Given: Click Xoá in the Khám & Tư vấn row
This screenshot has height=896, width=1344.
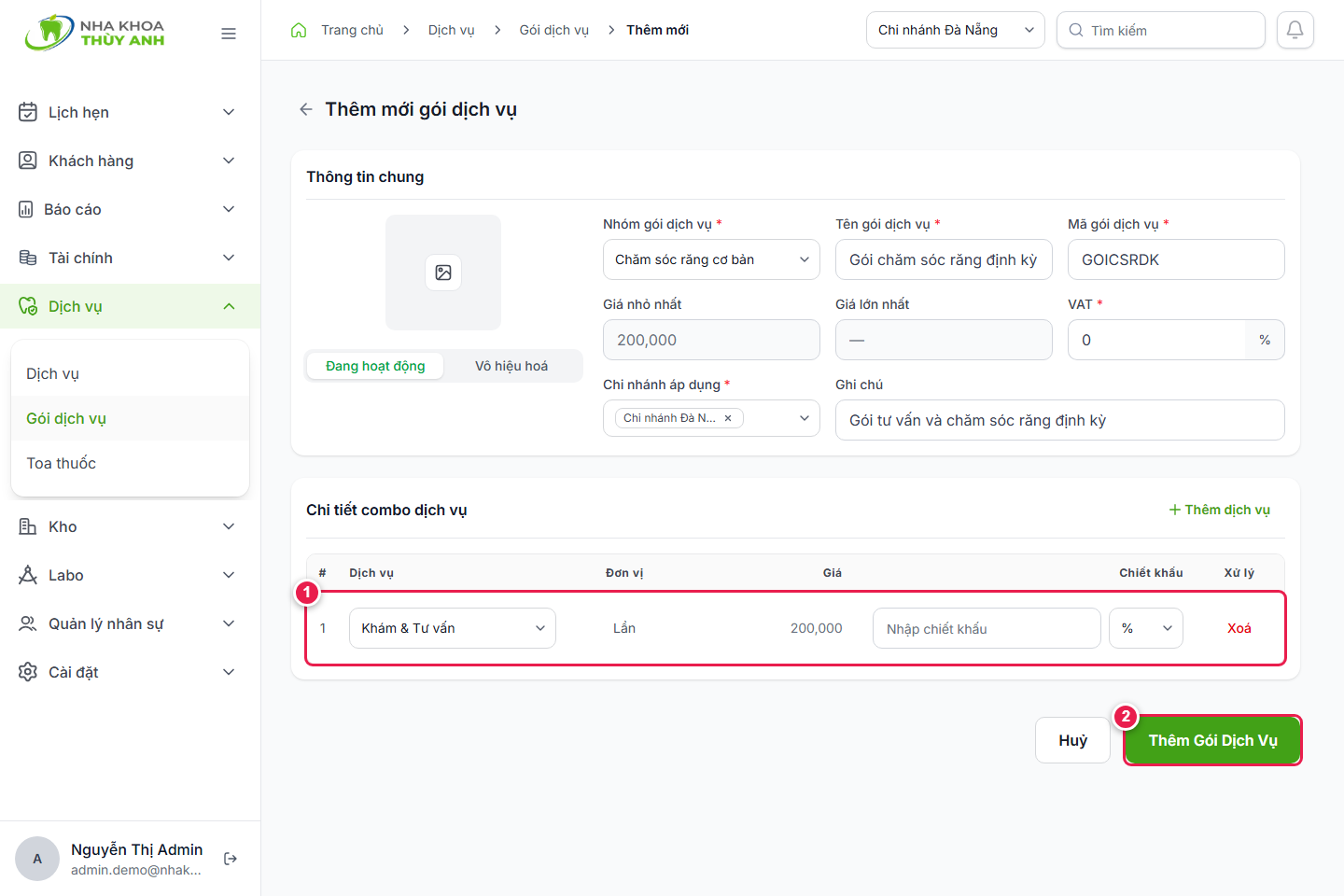Looking at the screenshot, I should (x=1239, y=628).
